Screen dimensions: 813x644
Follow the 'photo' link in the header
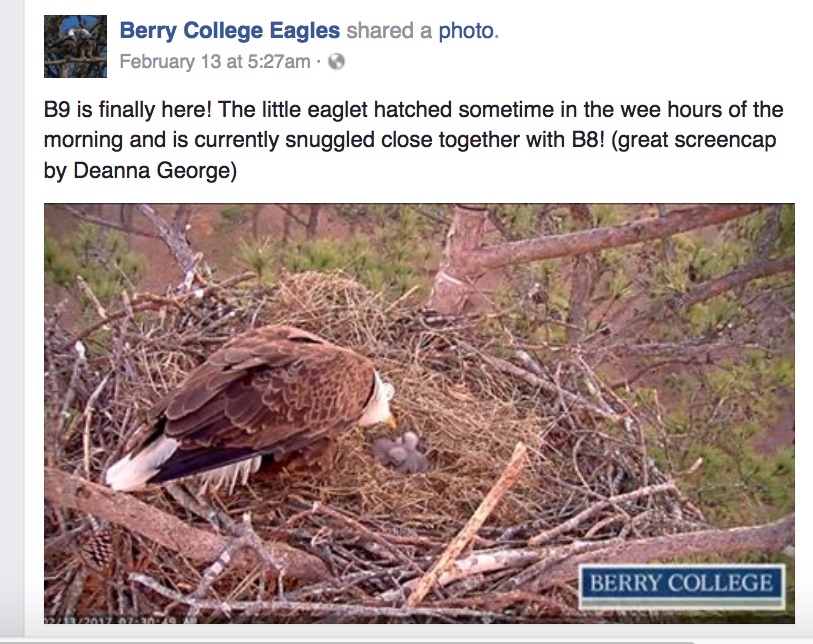coord(466,31)
